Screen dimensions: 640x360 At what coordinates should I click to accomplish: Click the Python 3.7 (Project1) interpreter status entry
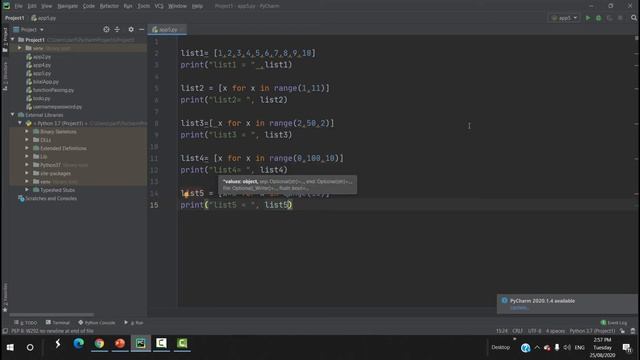[x=592, y=331]
